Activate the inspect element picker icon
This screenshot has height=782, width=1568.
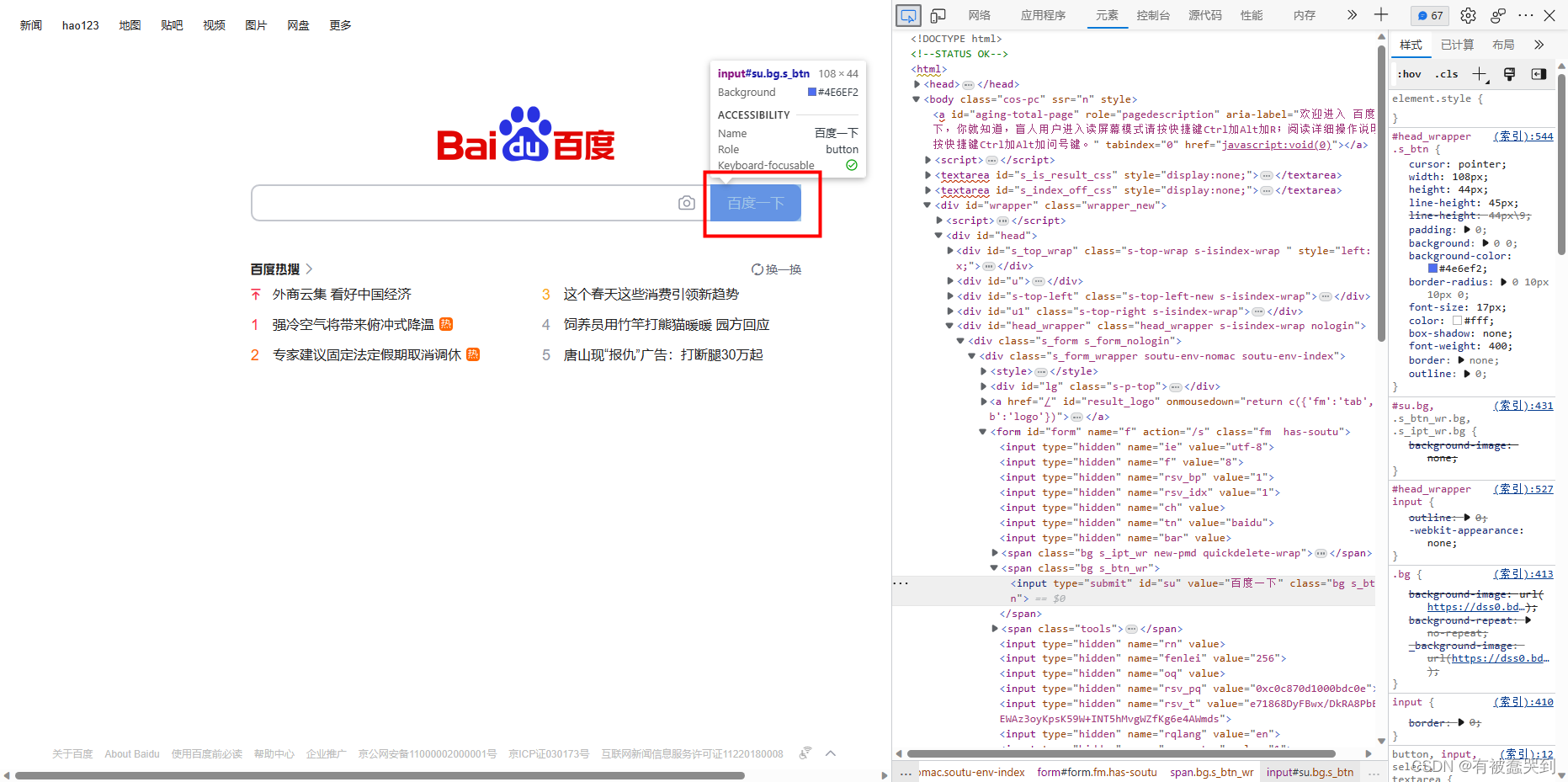908,15
